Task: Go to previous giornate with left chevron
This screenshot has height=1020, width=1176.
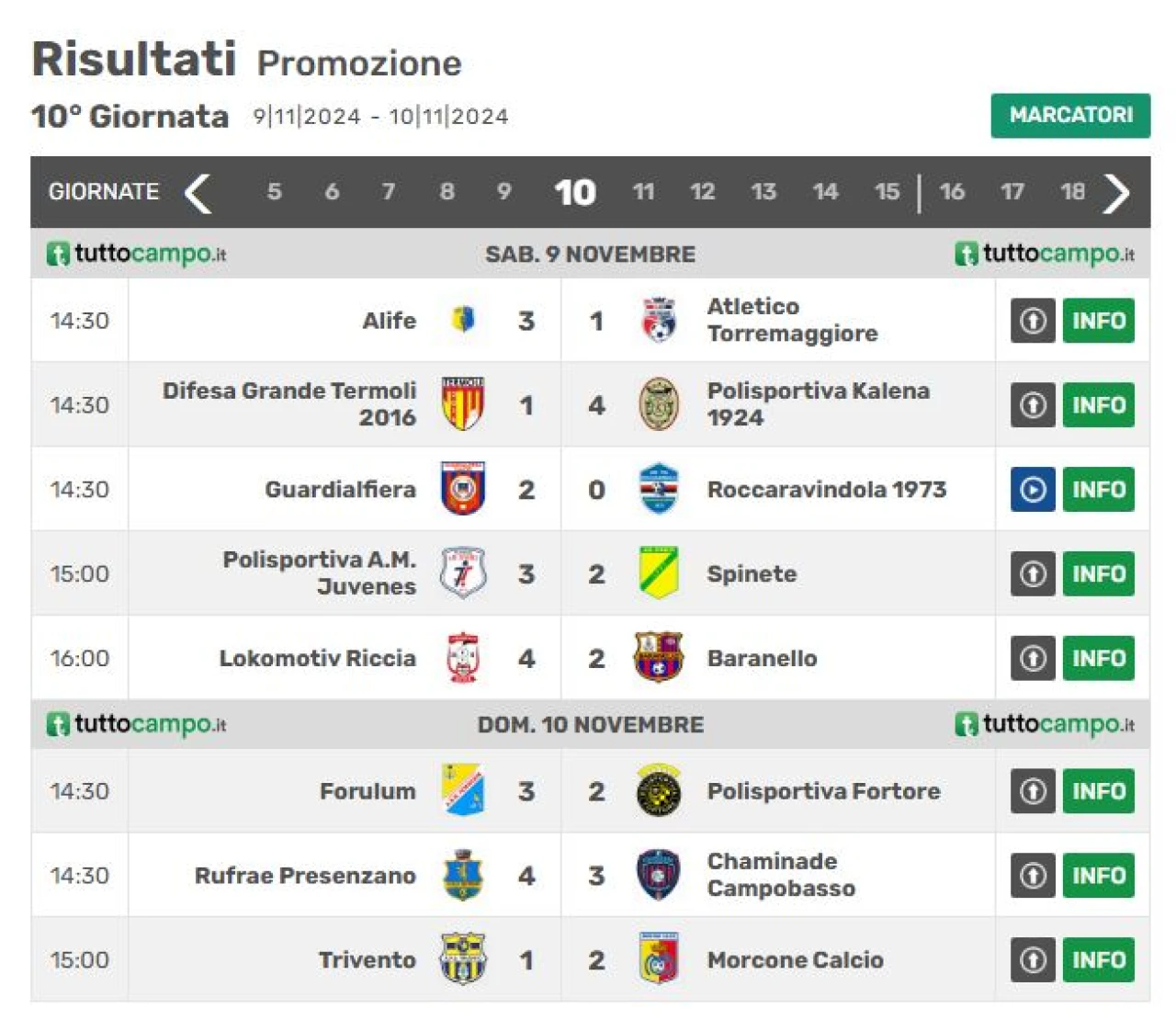Action: (x=198, y=193)
